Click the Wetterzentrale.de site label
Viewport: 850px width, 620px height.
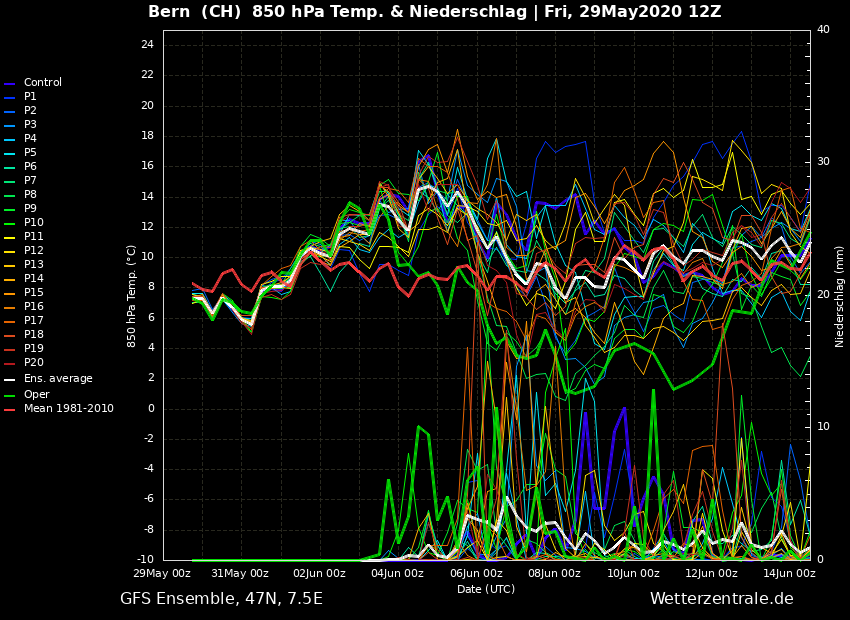[721, 599]
